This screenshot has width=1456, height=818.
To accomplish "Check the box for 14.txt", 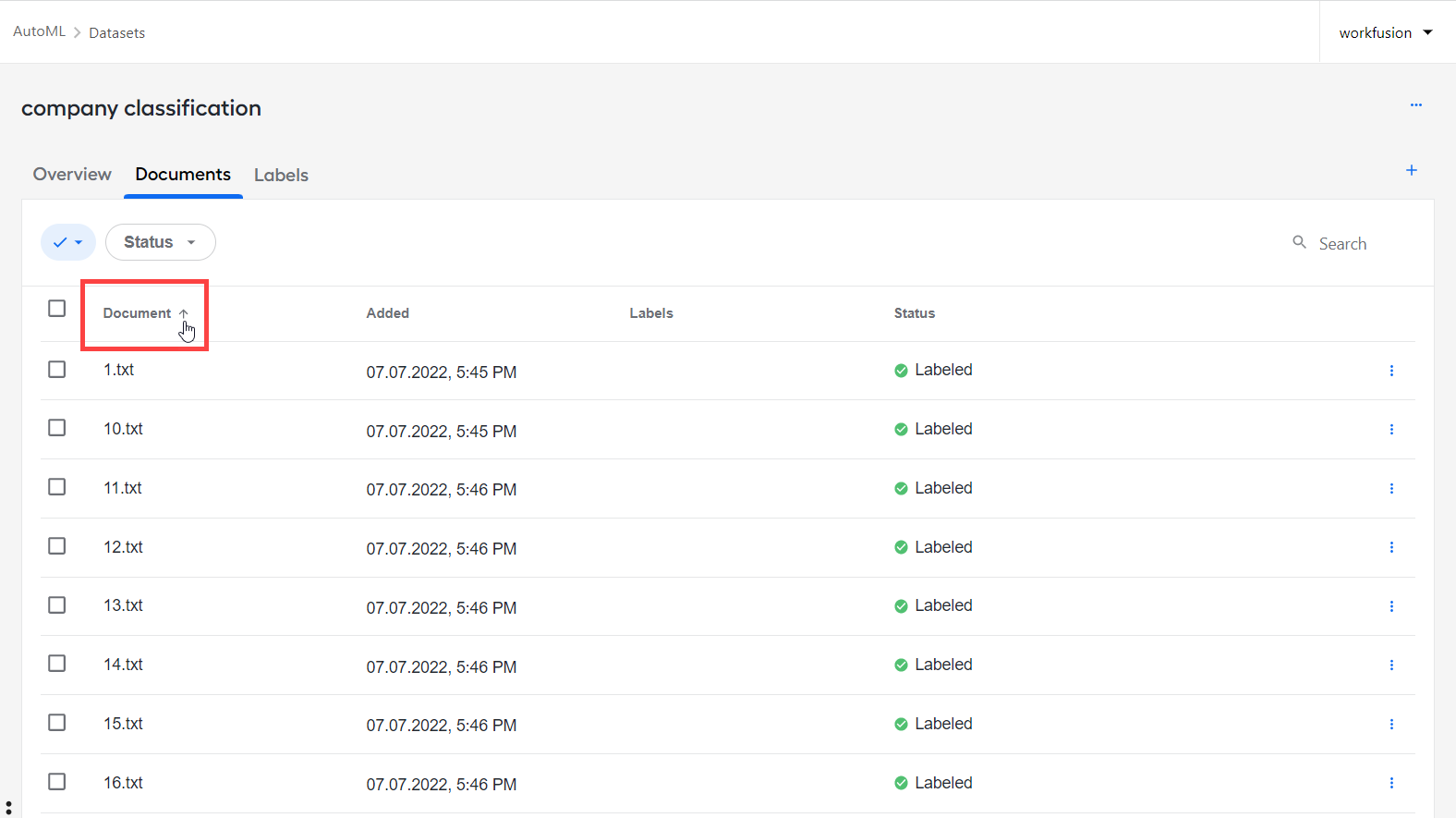I will click(x=57, y=664).
